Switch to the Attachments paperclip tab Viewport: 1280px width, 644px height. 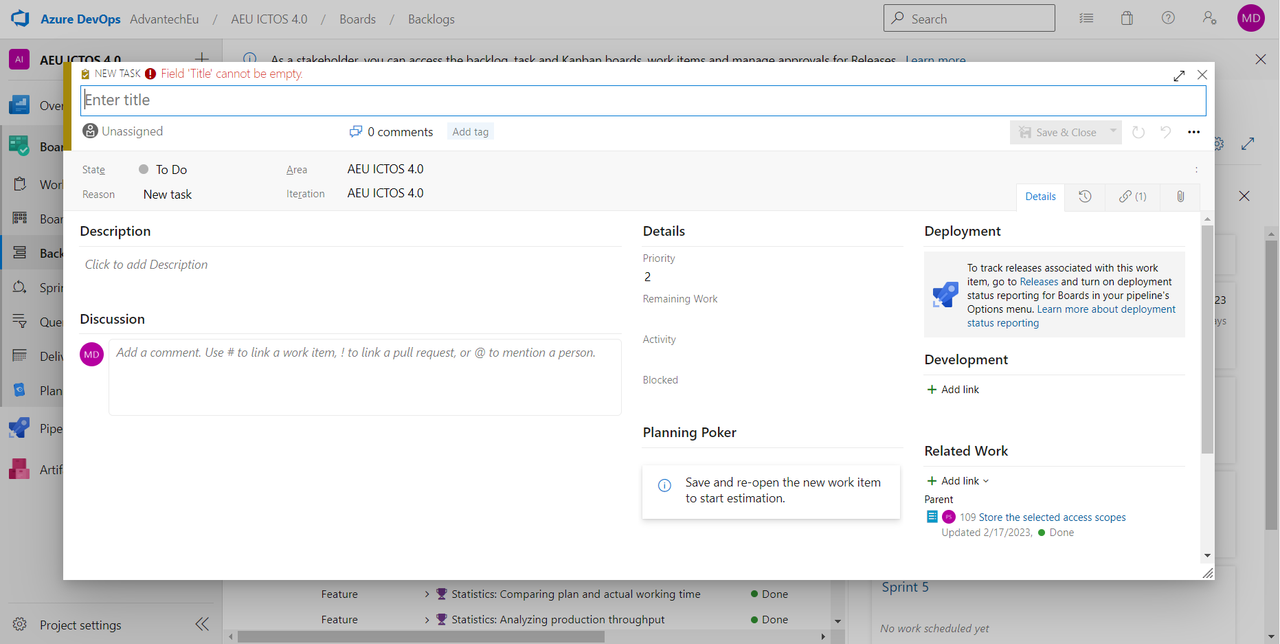(x=1180, y=197)
